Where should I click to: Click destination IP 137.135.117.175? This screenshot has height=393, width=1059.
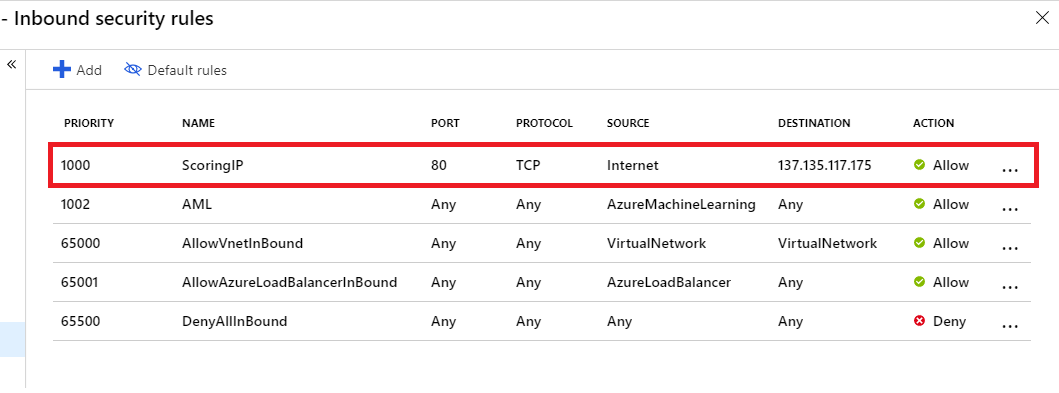pyautogui.click(x=825, y=165)
